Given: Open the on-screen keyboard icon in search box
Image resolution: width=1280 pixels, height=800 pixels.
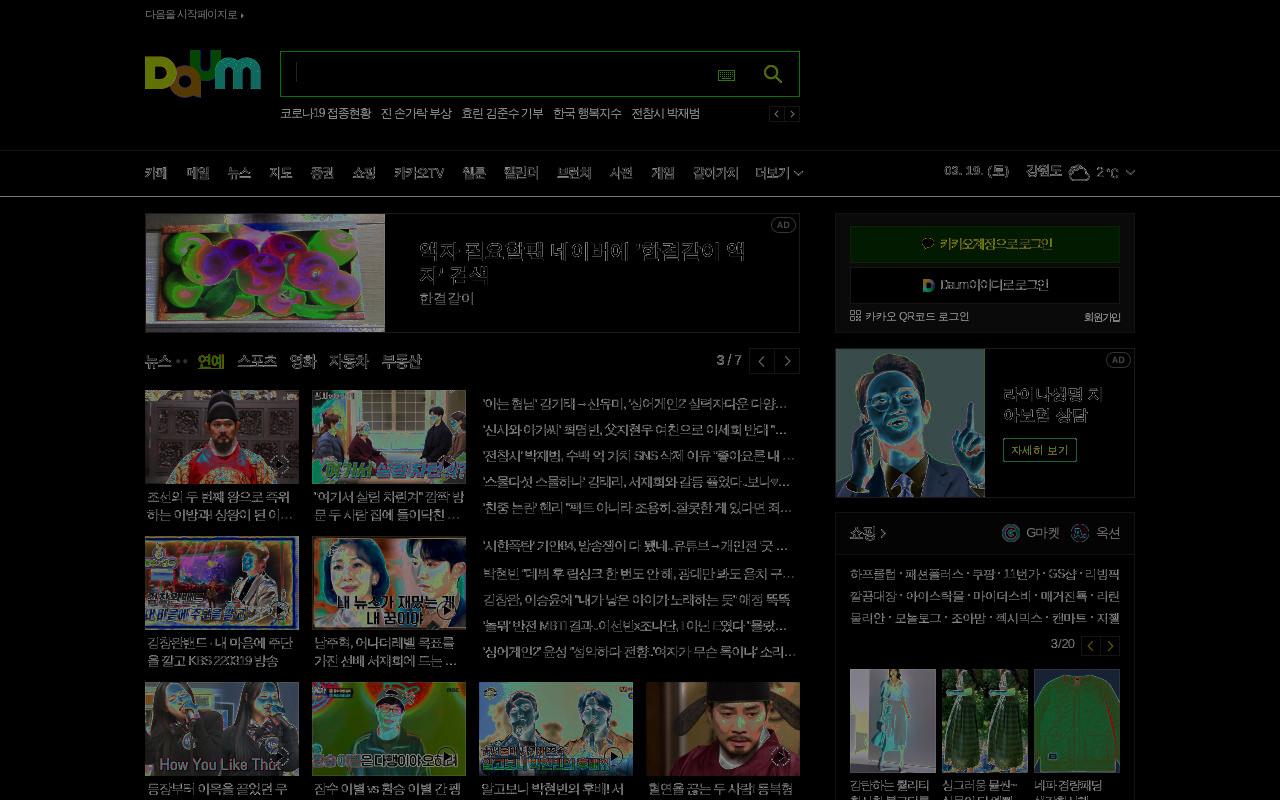Looking at the screenshot, I should [x=727, y=75].
